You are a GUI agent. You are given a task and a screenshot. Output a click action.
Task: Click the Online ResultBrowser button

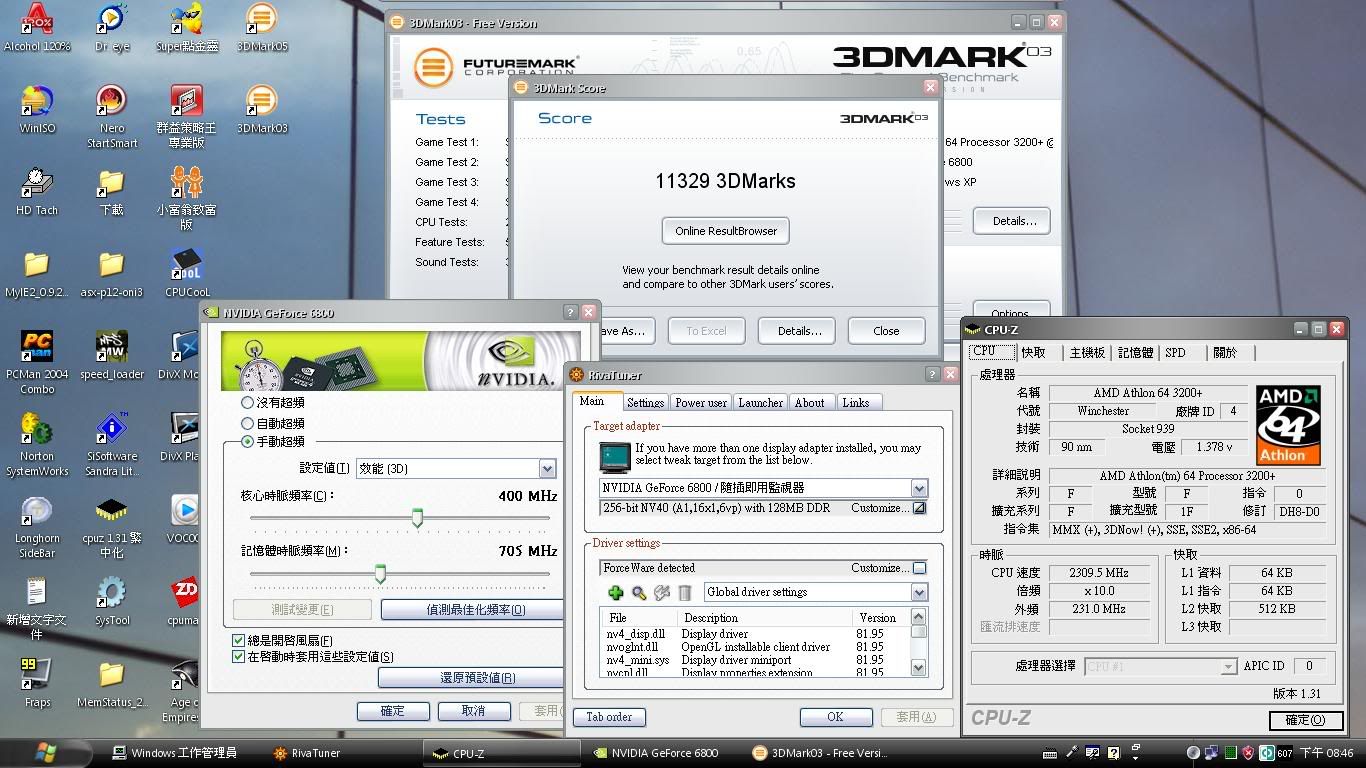tap(726, 231)
